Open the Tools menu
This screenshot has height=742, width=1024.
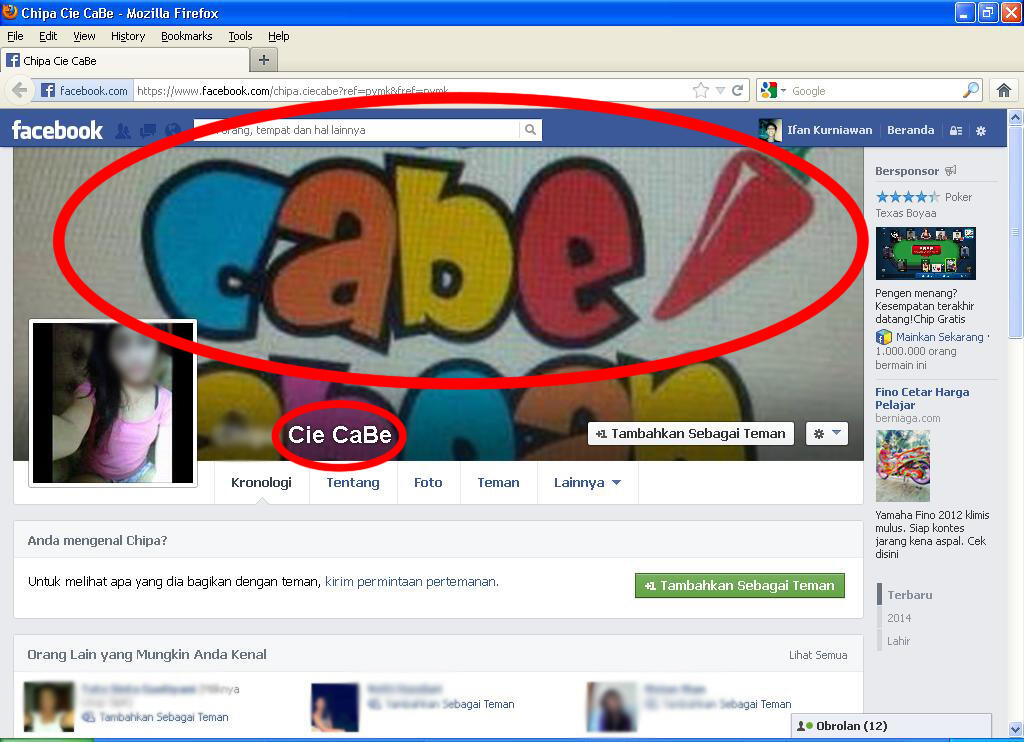tap(240, 36)
